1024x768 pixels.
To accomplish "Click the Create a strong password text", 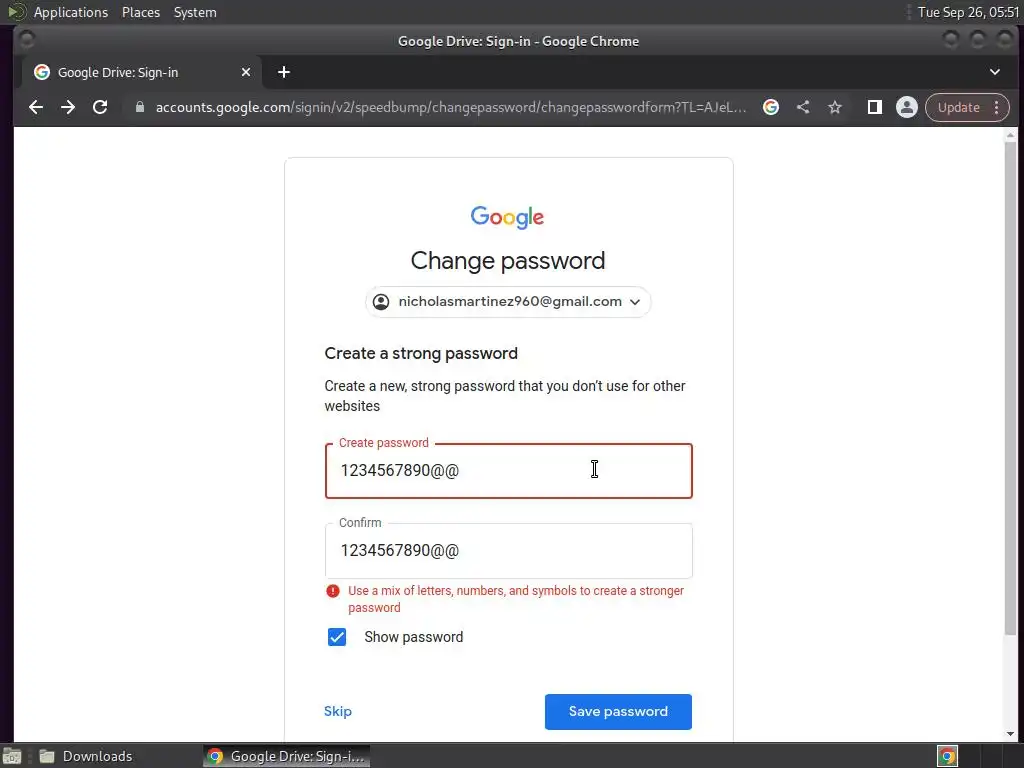I will point(421,353).
